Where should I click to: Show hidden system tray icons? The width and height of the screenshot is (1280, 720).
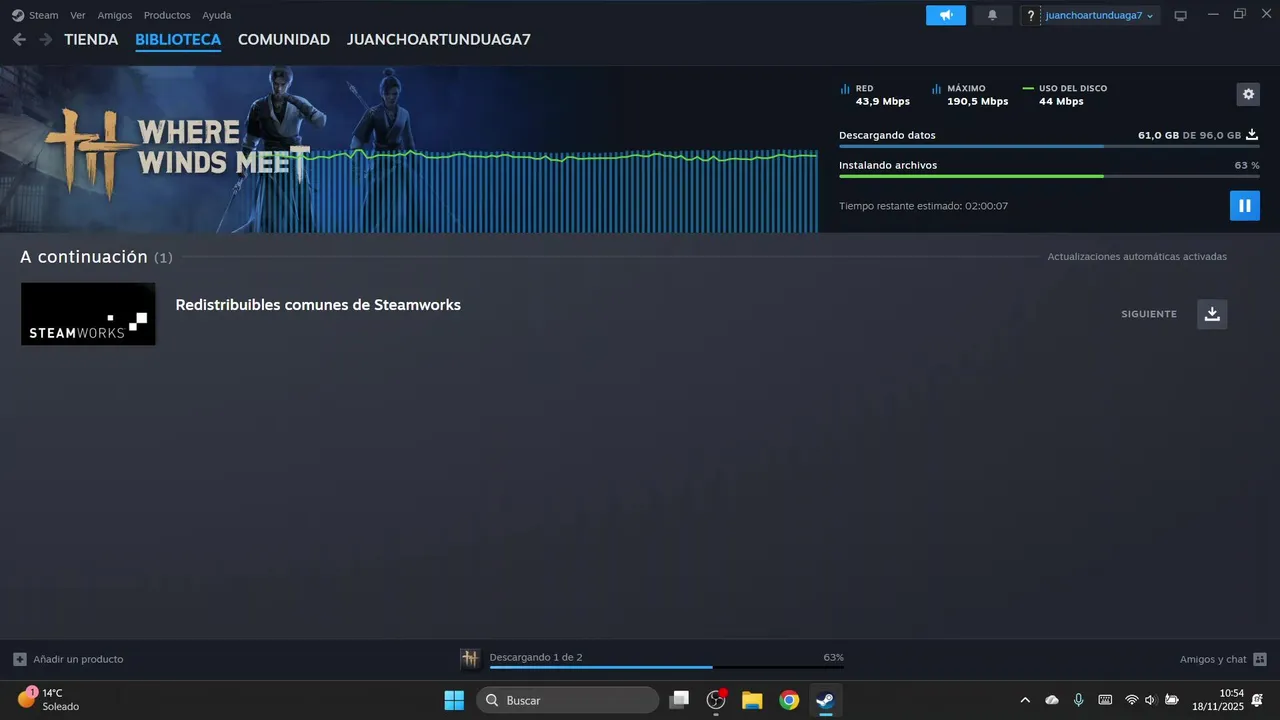[1025, 700]
